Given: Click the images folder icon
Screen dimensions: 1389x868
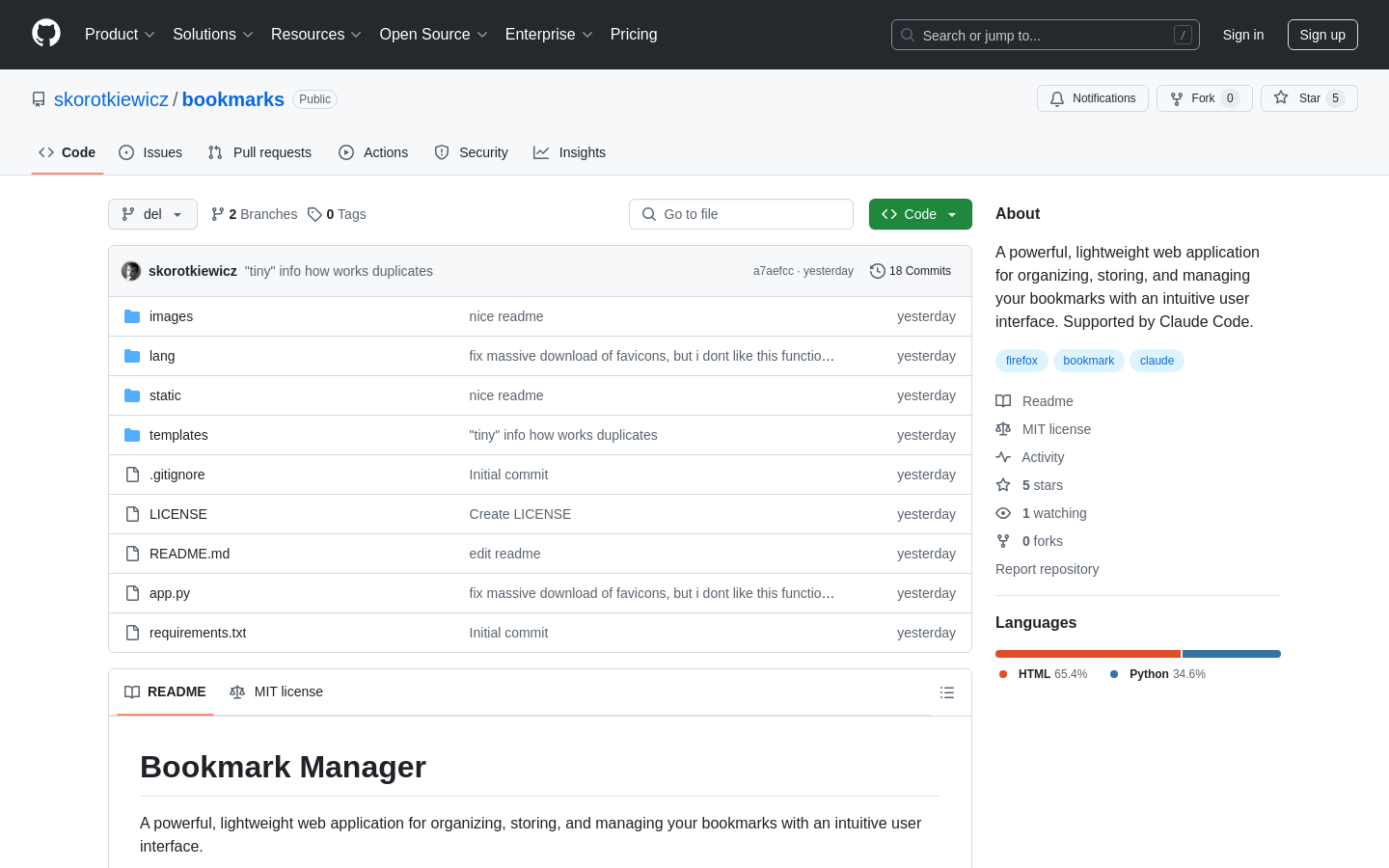Looking at the screenshot, I should click(x=132, y=316).
